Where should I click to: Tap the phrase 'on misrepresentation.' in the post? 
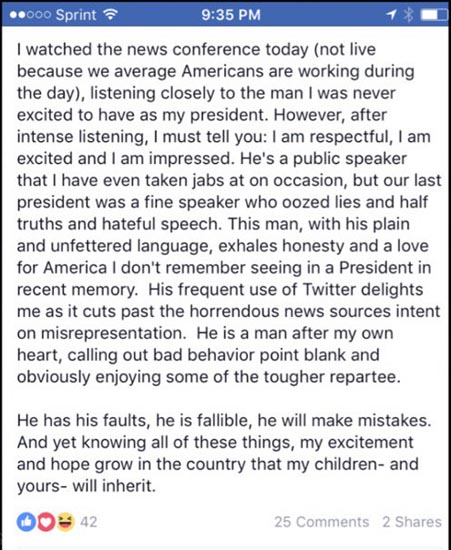(x=102, y=333)
